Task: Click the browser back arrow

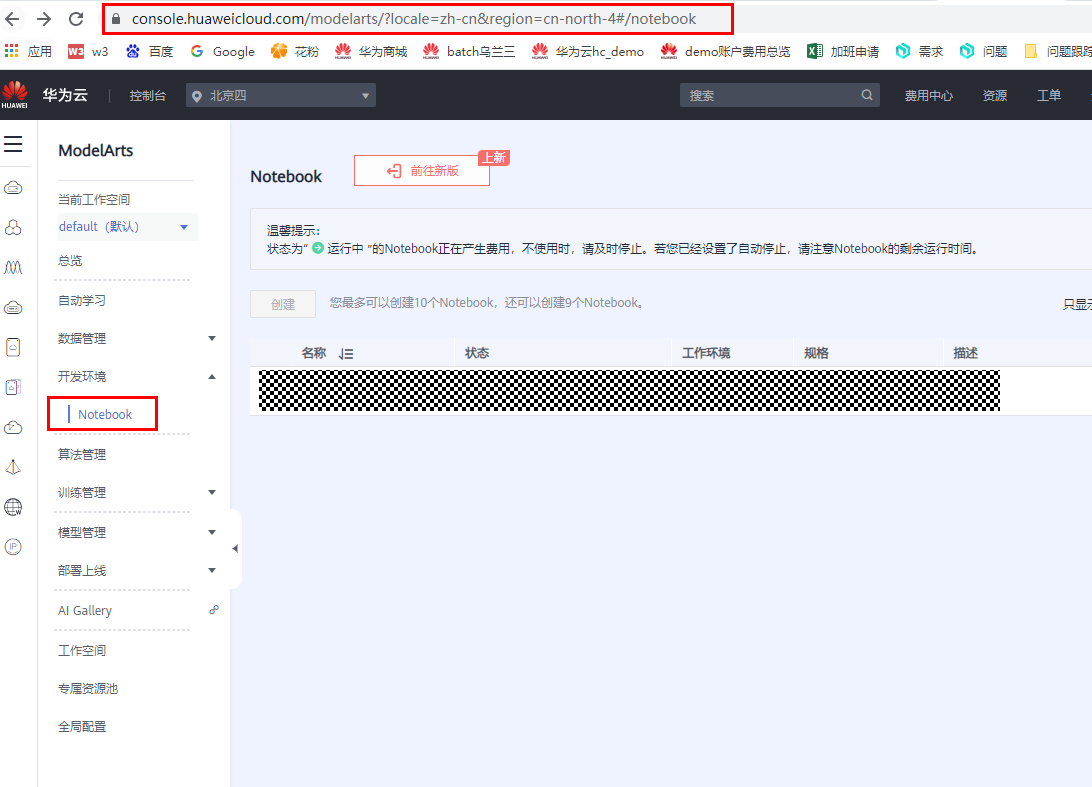Action: click(13, 19)
